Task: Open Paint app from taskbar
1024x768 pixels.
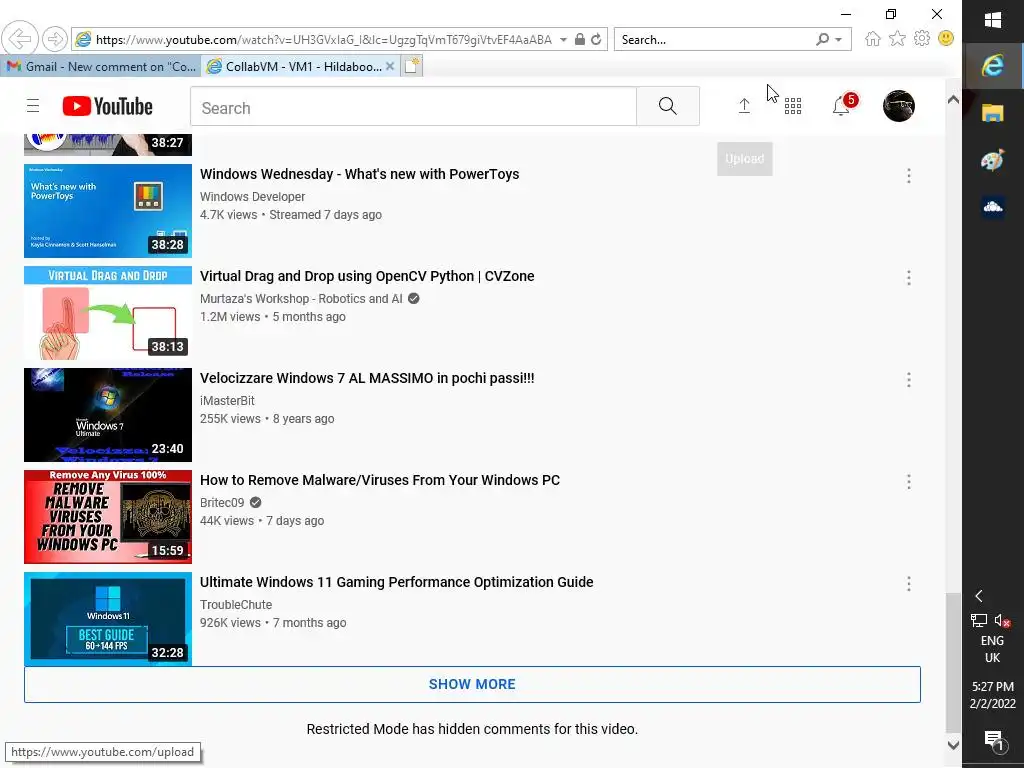Action: (x=993, y=160)
